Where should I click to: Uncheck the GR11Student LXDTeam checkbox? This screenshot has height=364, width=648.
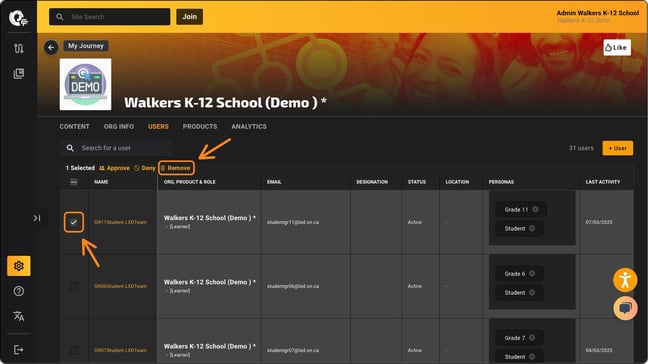click(74, 222)
